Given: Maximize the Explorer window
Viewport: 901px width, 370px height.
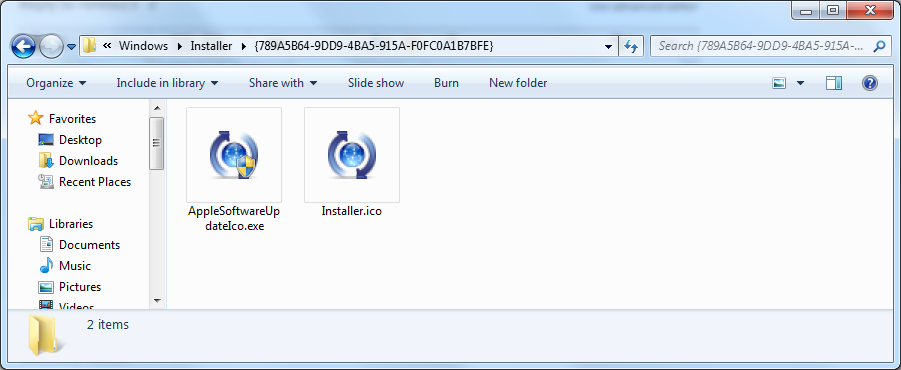Looking at the screenshot, I should (x=833, y=10).
